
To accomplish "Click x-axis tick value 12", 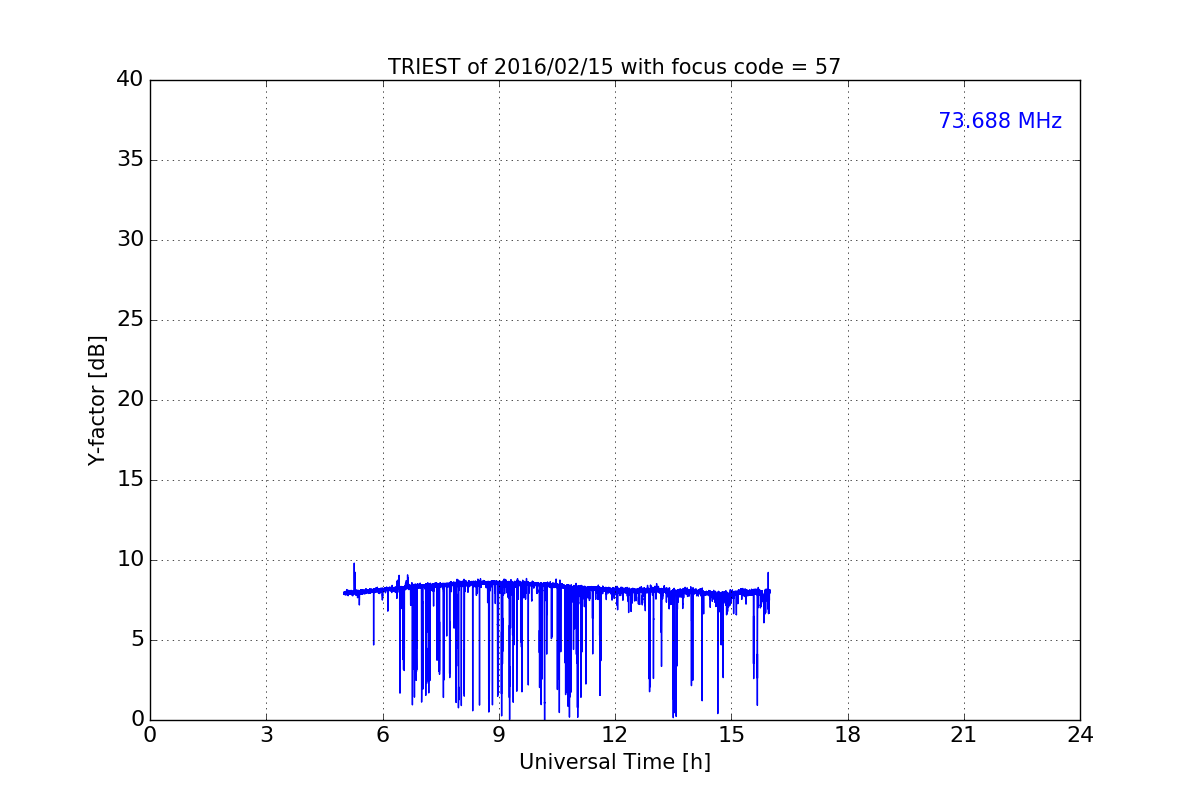I will (615, 735).
